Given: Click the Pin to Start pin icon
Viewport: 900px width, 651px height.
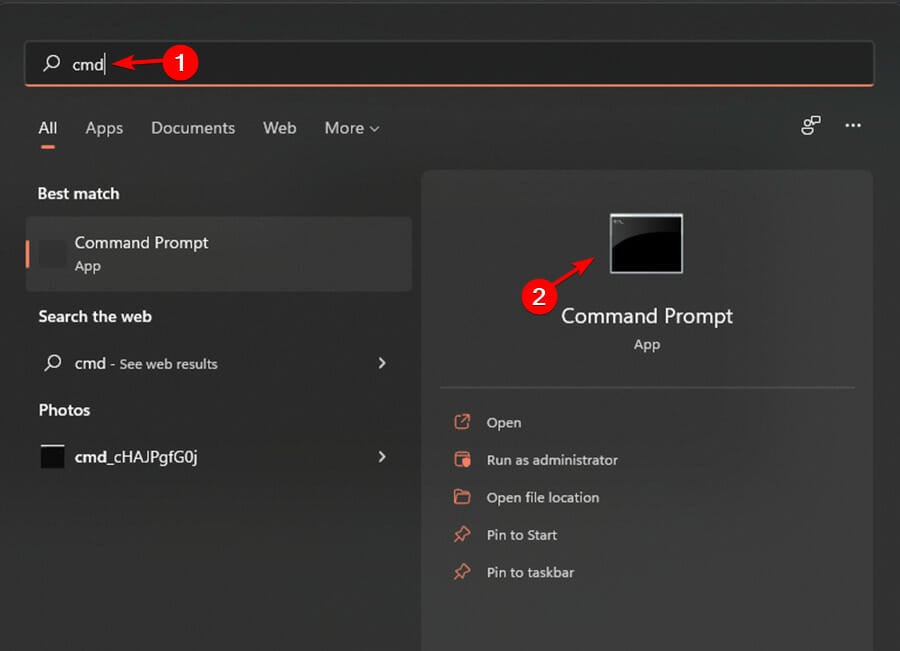Looking at the screenshot, I should click(462, 534).
